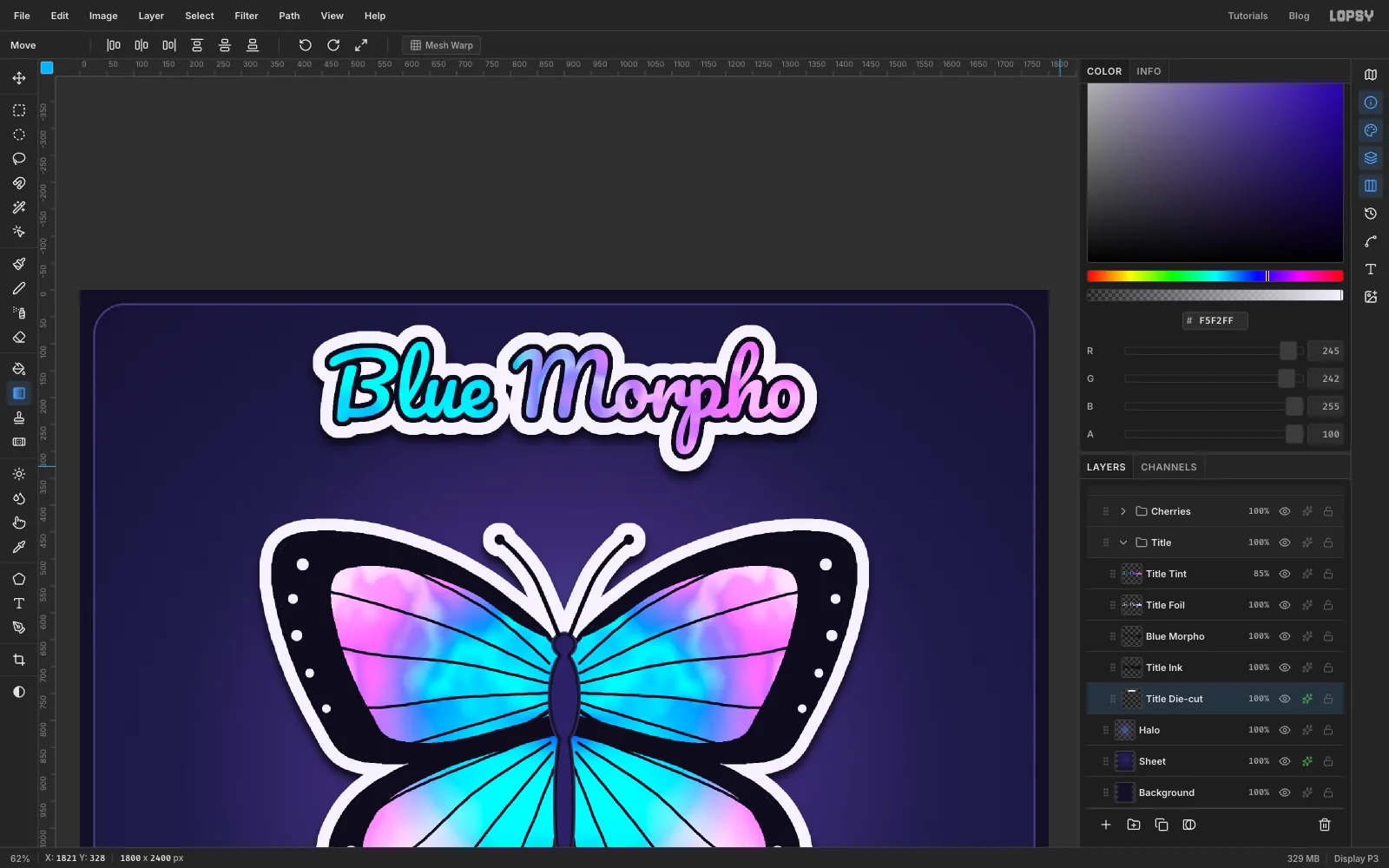Image resolution: width=1389 pixels, height=868 pixels.
Task: Hide the Title Tint layer
Action: point(1285,574)
